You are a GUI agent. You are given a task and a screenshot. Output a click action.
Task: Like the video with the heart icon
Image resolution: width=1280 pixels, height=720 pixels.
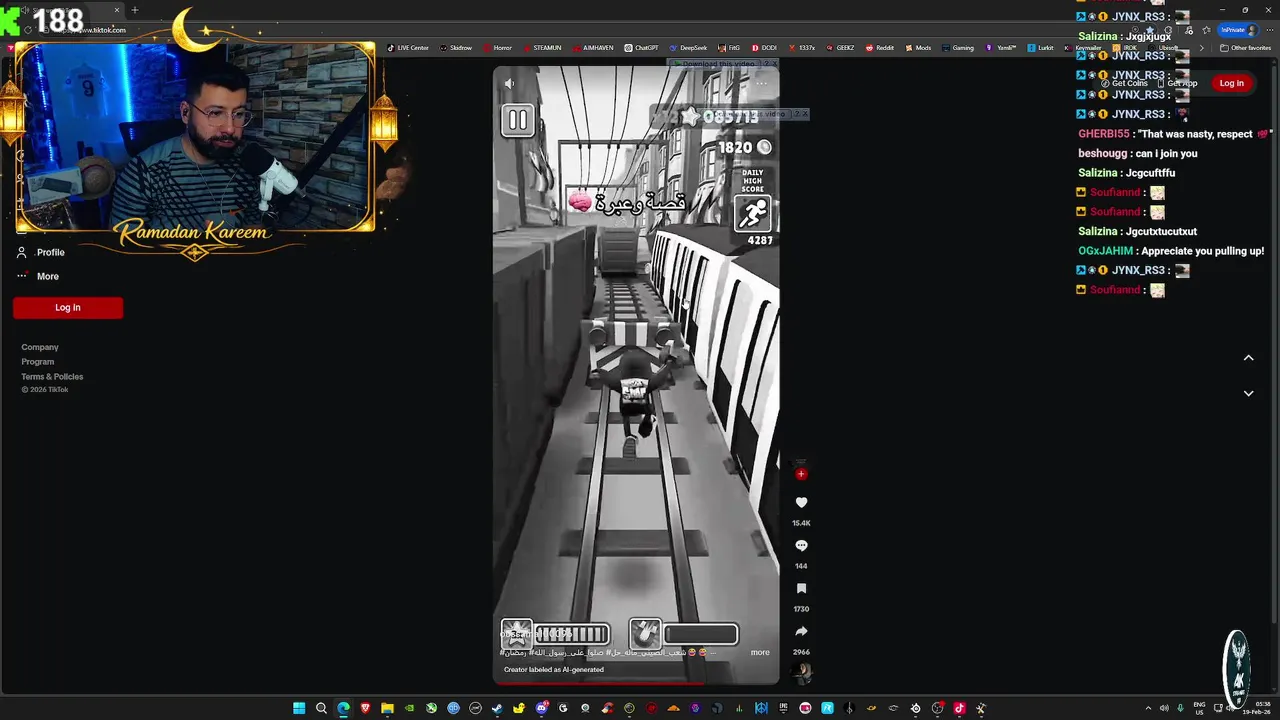801,502
